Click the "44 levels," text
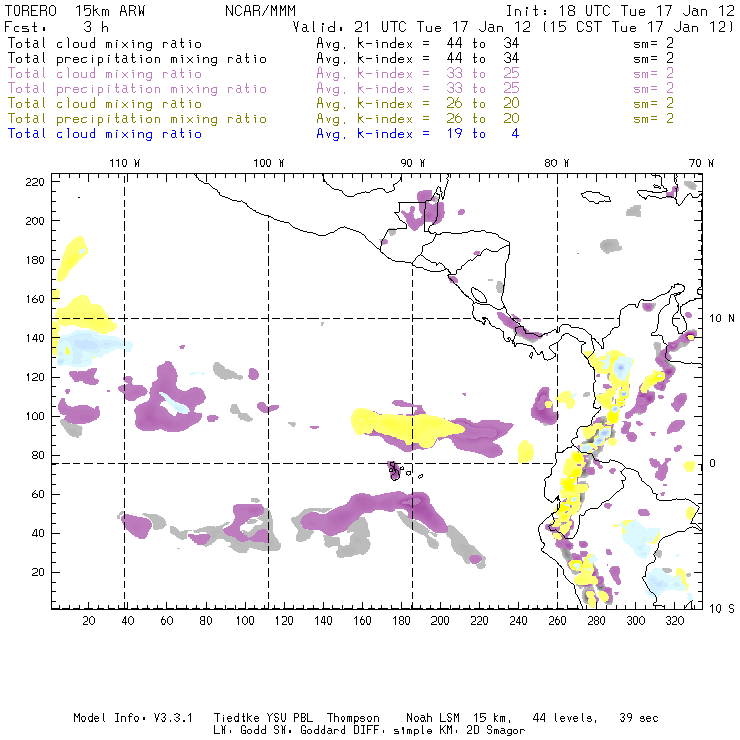Viewport: 740px width, 740px height. click(565, 718)
